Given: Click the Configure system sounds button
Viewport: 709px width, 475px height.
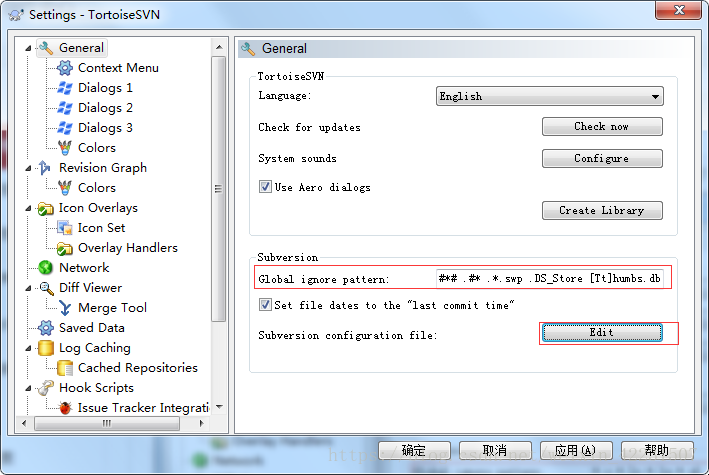Looking at the screenshot, I should tap(602, 158).
